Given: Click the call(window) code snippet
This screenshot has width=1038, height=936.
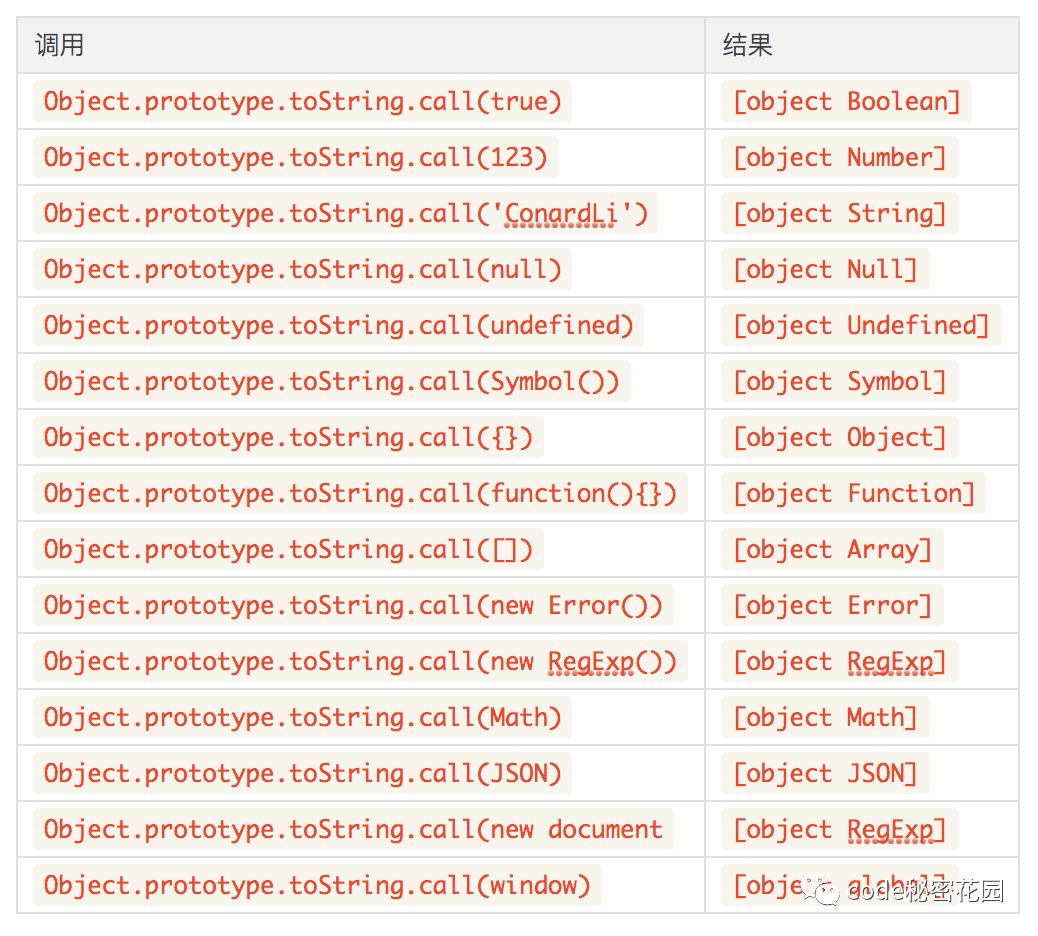Looking at the screenshot, I should 318,884.
